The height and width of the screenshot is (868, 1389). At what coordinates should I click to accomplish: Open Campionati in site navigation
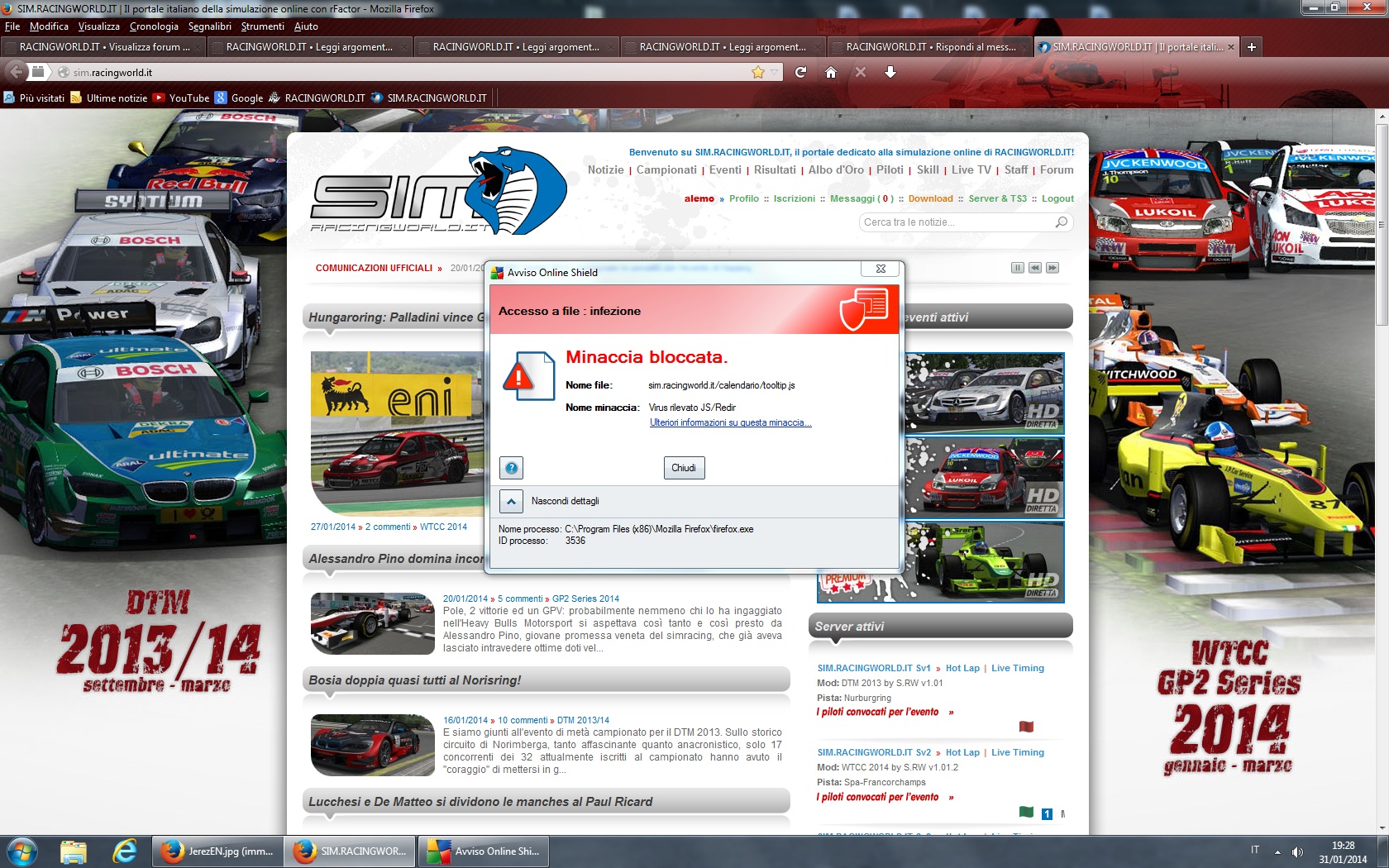coord(666,169)
